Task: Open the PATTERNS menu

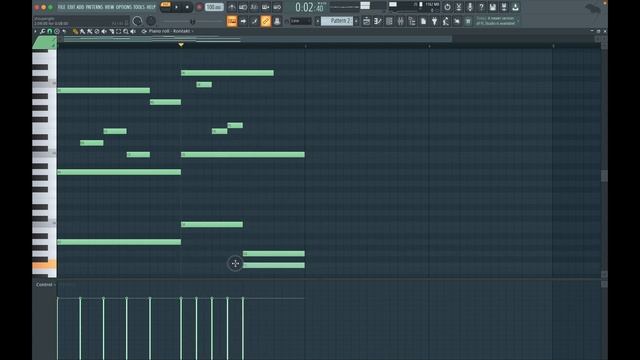Action: coord(94,7)
